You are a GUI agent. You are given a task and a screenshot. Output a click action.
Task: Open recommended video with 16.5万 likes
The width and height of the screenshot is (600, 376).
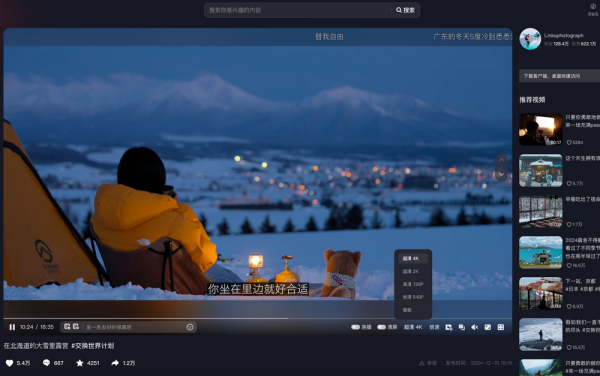[540, 252]
